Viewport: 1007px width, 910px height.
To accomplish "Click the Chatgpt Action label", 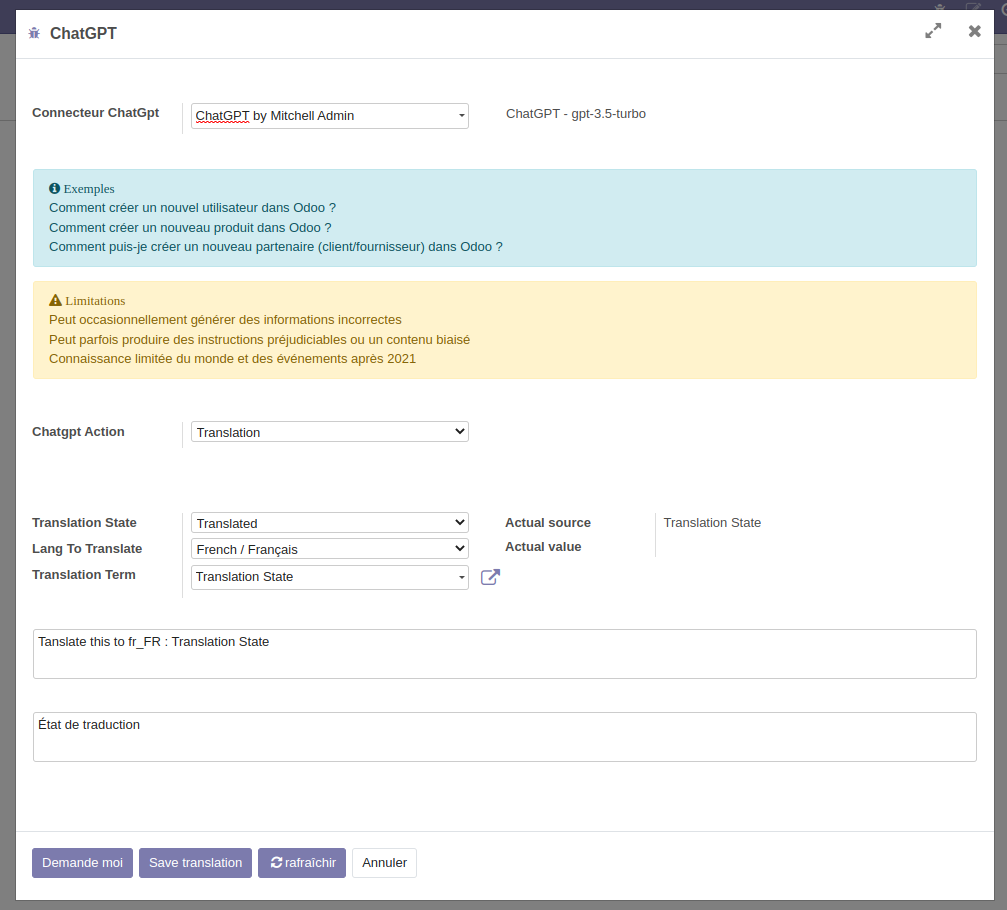I will (78, 432).
